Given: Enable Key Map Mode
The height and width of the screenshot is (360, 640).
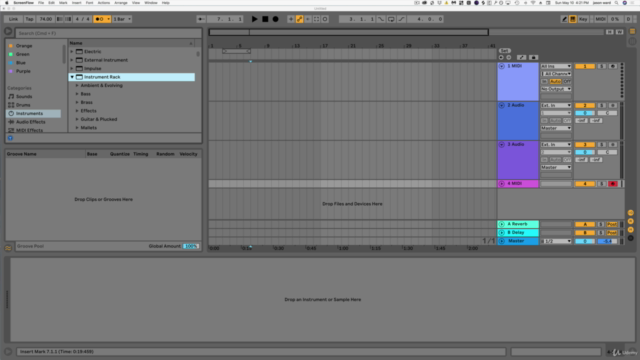Looking at the screenshot, I should (583, 19).
